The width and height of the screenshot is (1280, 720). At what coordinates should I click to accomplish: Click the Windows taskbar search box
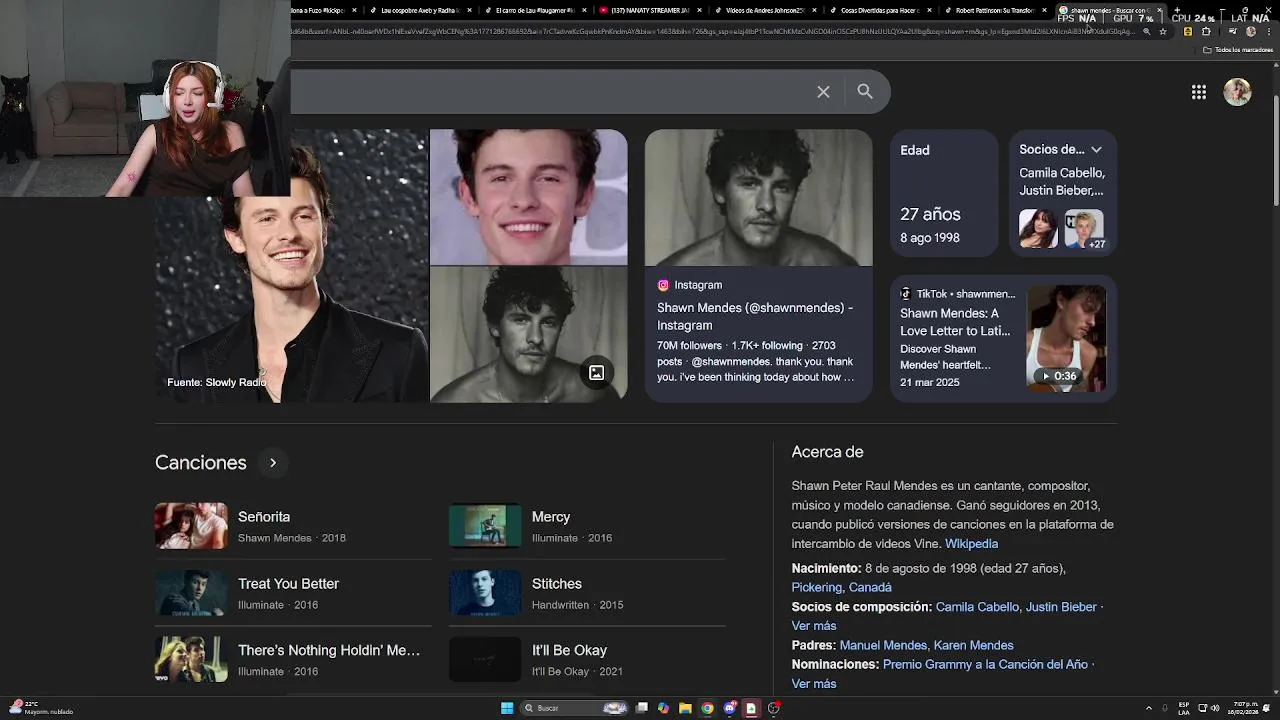574,708
